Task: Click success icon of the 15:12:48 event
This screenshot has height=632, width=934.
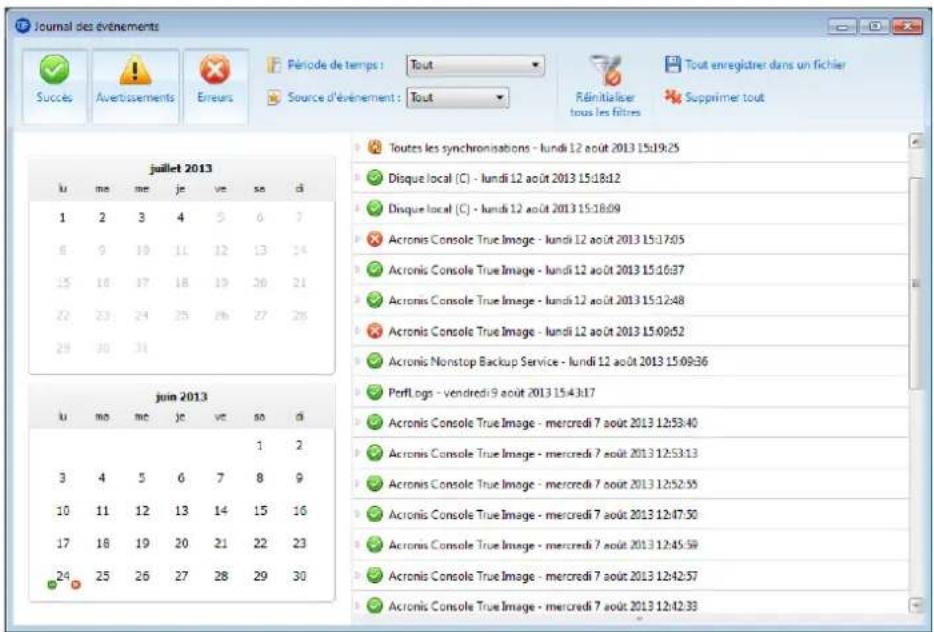Action: click(374, 300)
